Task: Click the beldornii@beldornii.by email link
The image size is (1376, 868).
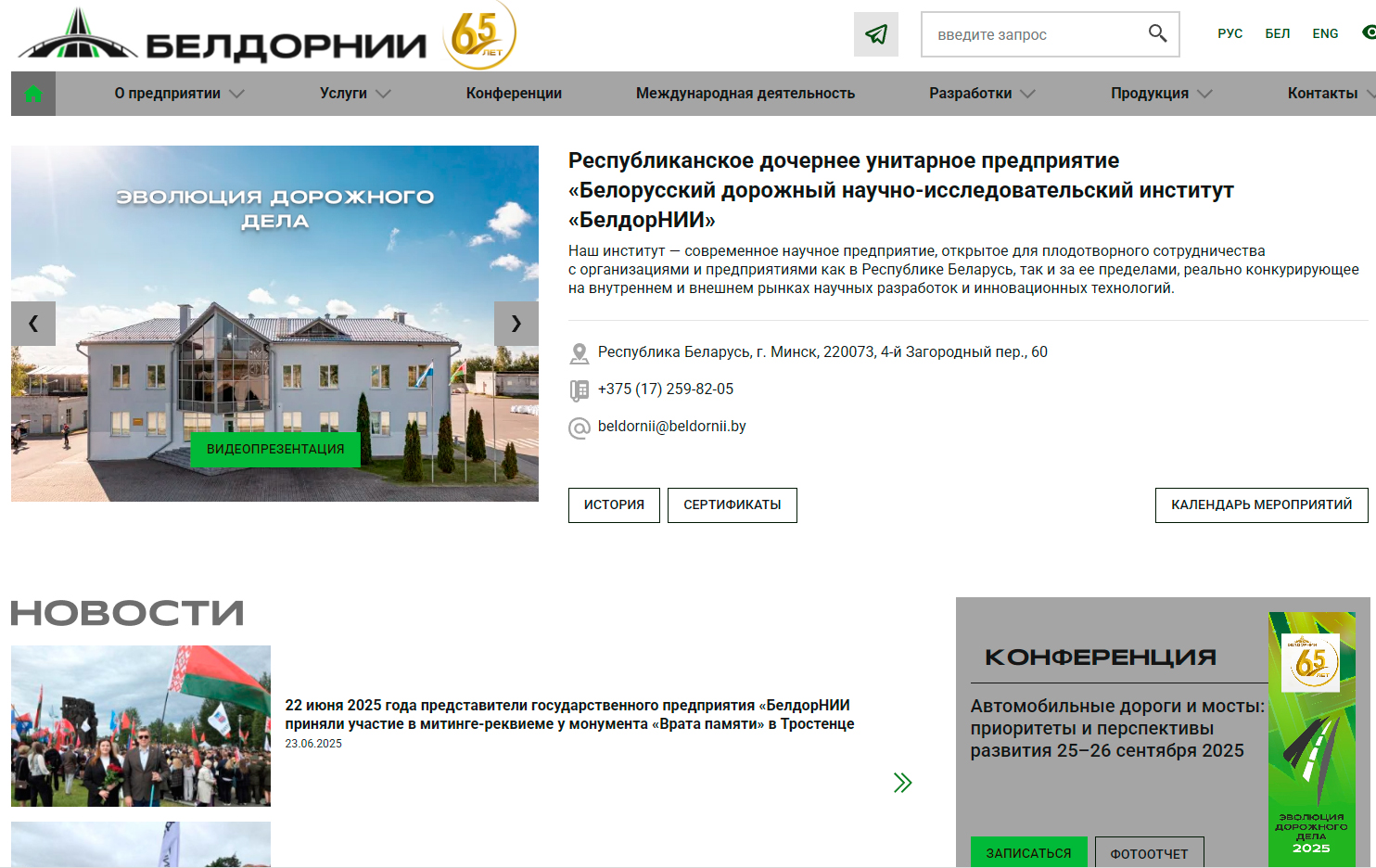Action: 672,427
